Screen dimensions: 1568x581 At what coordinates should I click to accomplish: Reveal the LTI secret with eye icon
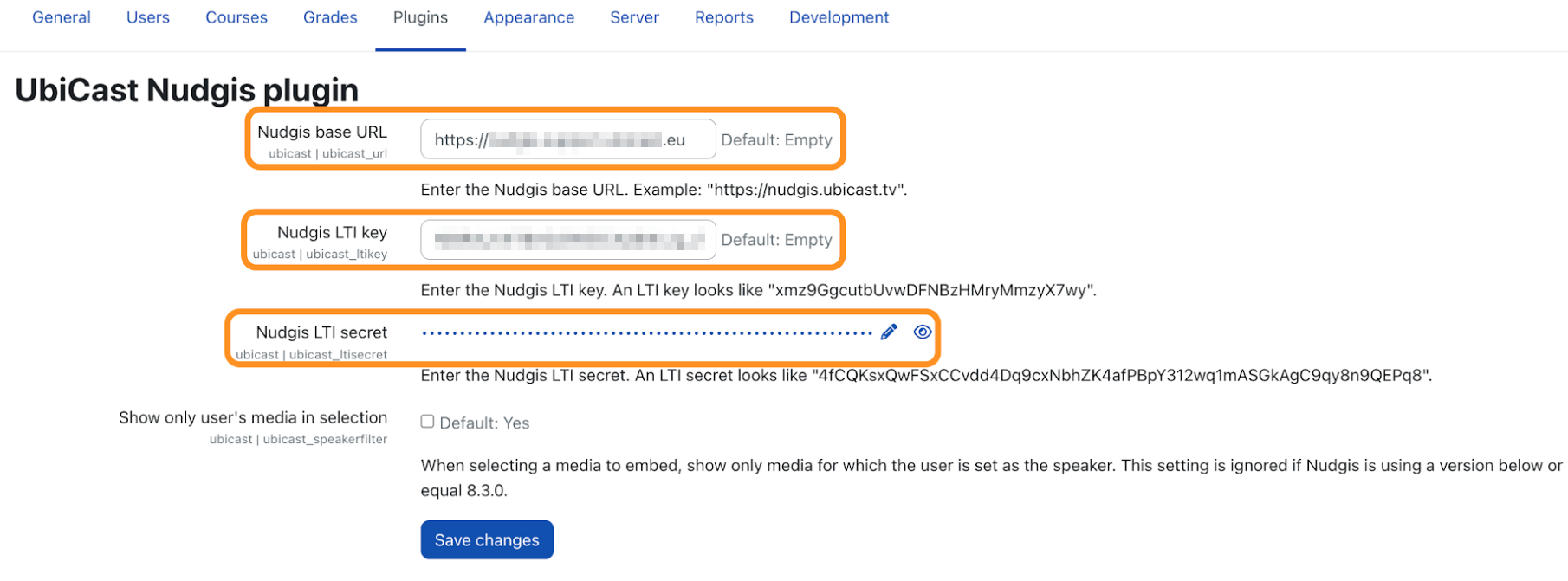tap(923, 332)
